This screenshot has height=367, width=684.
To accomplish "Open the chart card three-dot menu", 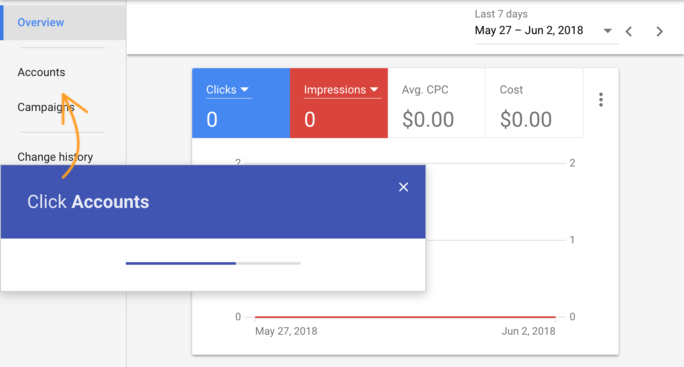I will (601, 100).
